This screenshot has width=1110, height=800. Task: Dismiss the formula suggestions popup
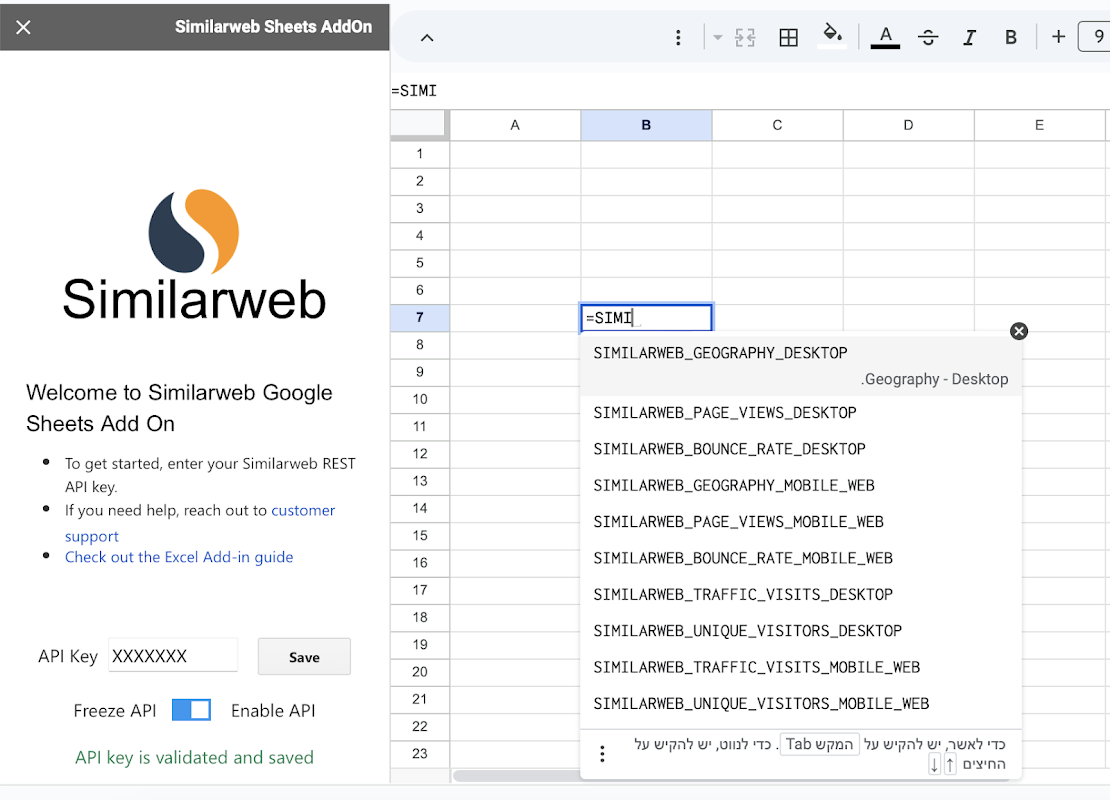(1019, 331)
